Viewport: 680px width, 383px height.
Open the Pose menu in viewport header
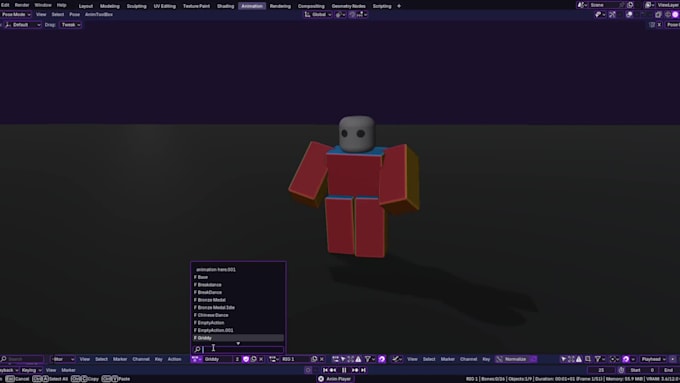coord(75,14)
